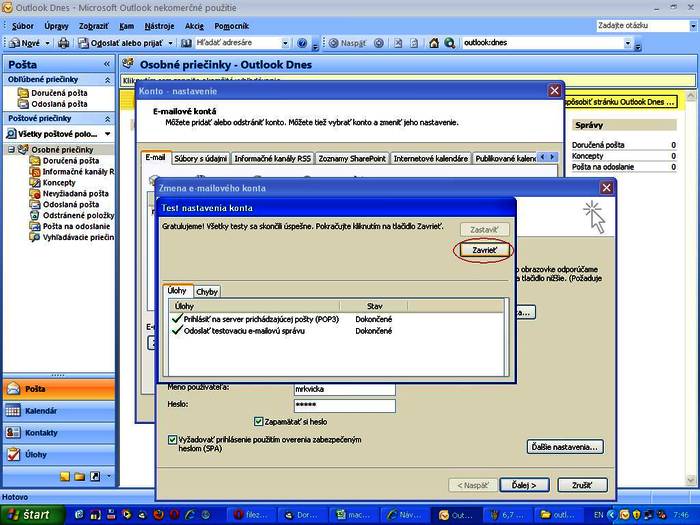The width and height of the screenshot is (700, 525).
Task: Click the Home icon in web toolbar
Action: (433, 43)
